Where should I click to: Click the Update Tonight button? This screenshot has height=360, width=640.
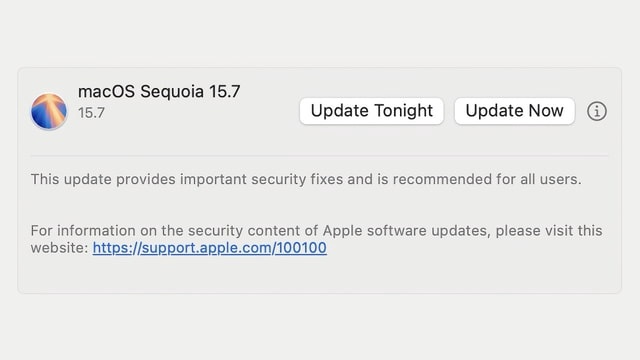click(x=371, y=111)
